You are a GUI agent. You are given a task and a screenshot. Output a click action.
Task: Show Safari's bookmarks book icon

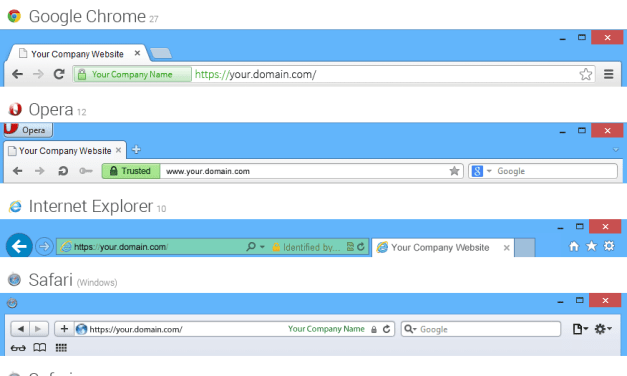(x=40, y=348)
